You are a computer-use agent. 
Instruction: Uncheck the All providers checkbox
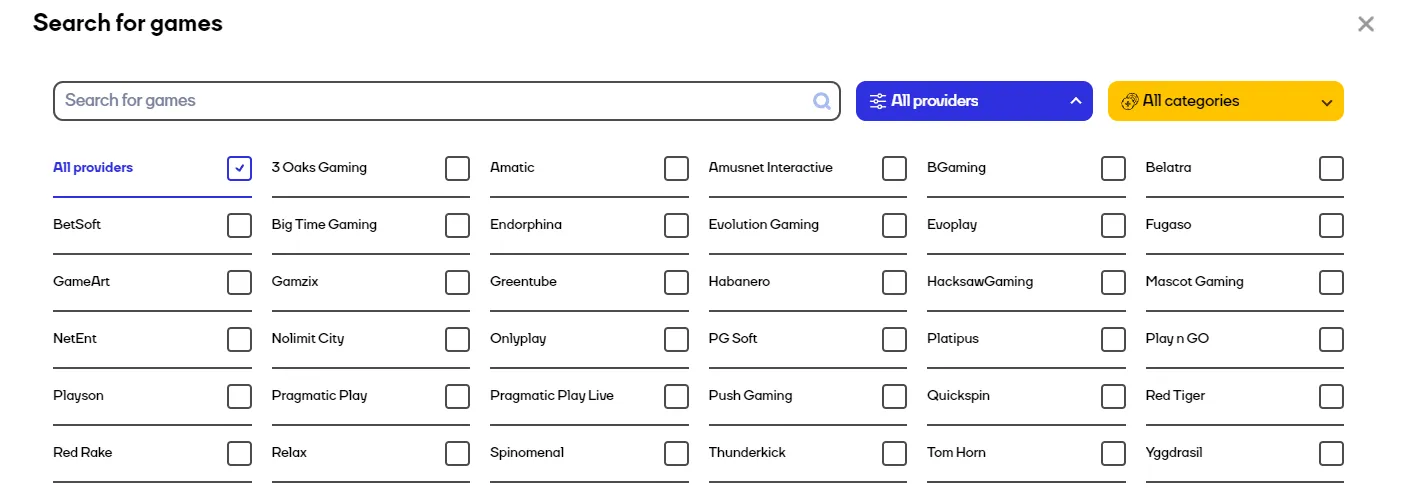239,169
